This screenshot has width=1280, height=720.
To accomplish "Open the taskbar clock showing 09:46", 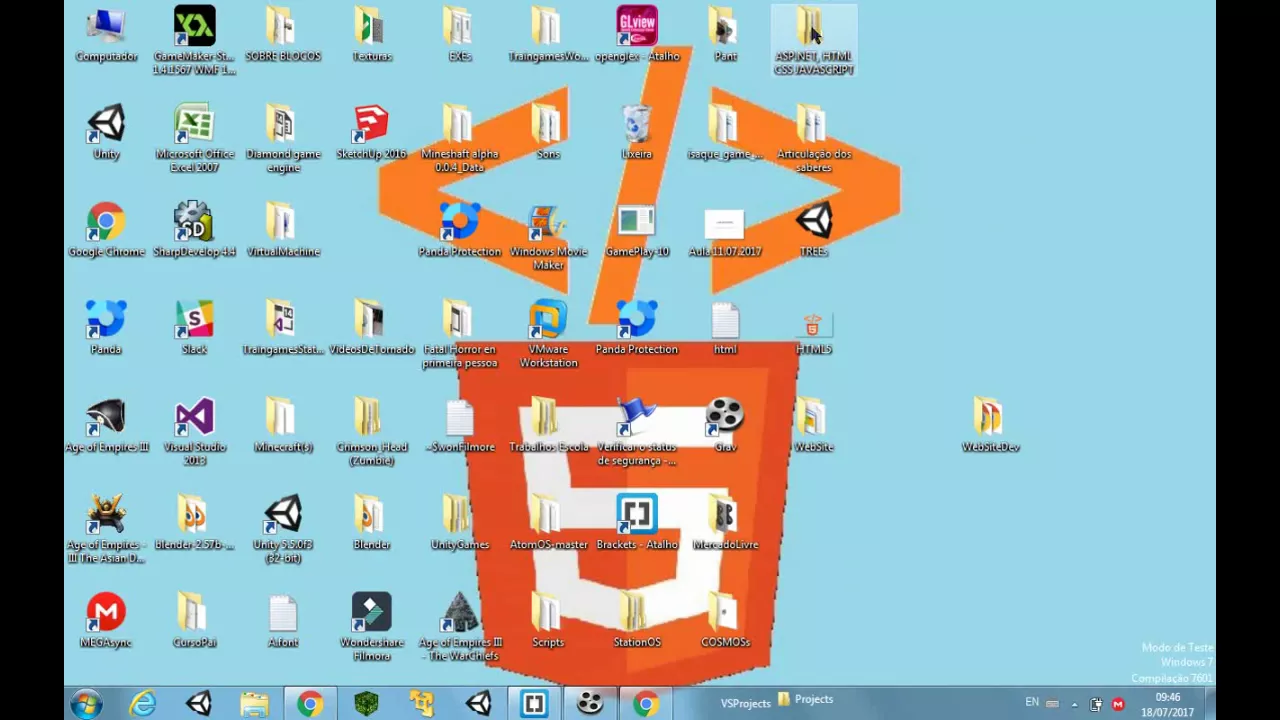I will coord(1168,704).
